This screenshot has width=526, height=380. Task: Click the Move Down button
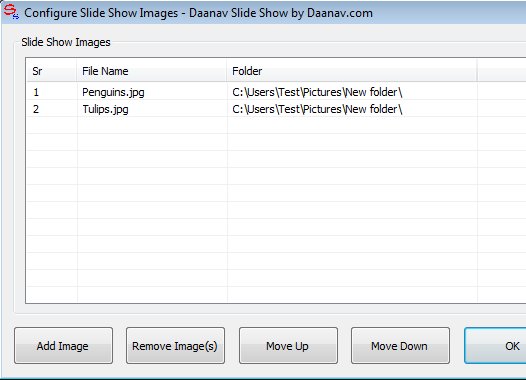[x=400, y=346]
